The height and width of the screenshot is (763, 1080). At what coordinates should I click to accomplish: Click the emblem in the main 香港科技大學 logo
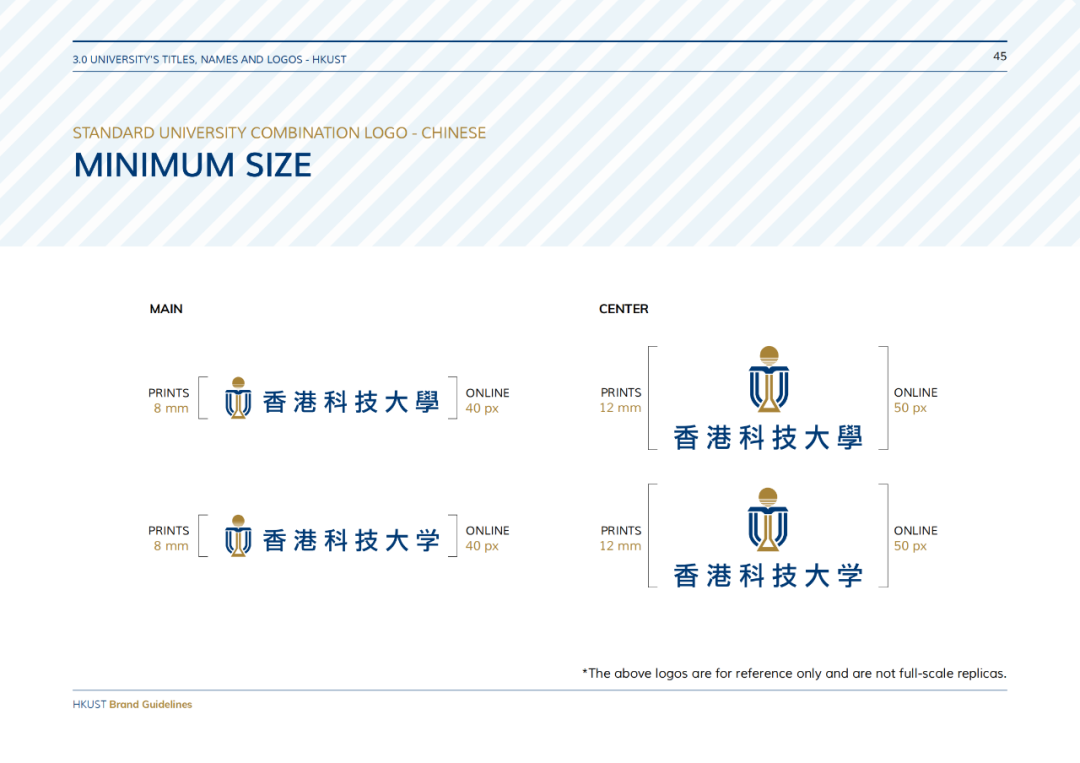tap(238, 398)
